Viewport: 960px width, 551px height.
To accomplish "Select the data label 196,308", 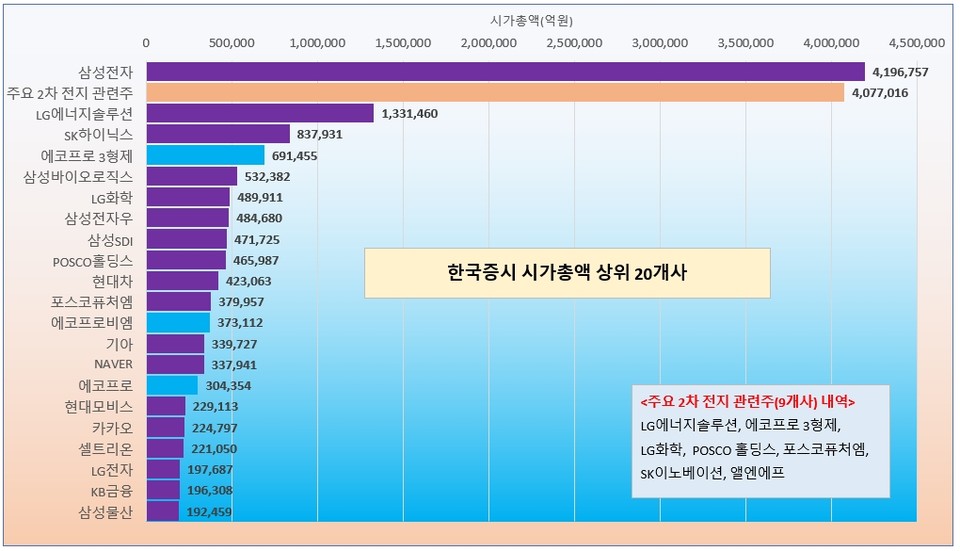I will [210, 491].
